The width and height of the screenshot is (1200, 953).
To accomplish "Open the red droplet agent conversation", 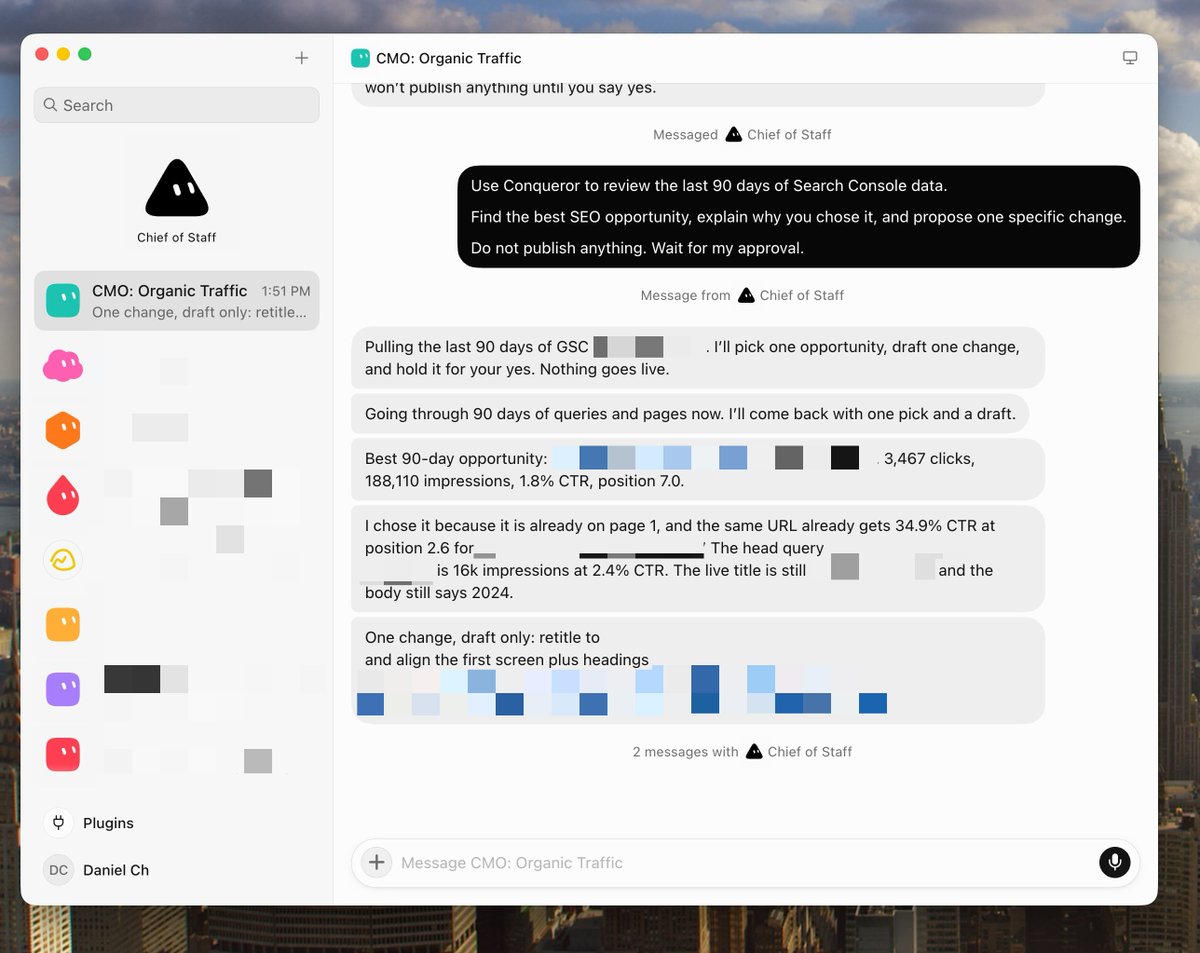I will pyautogui.click(x=63, y=495).
